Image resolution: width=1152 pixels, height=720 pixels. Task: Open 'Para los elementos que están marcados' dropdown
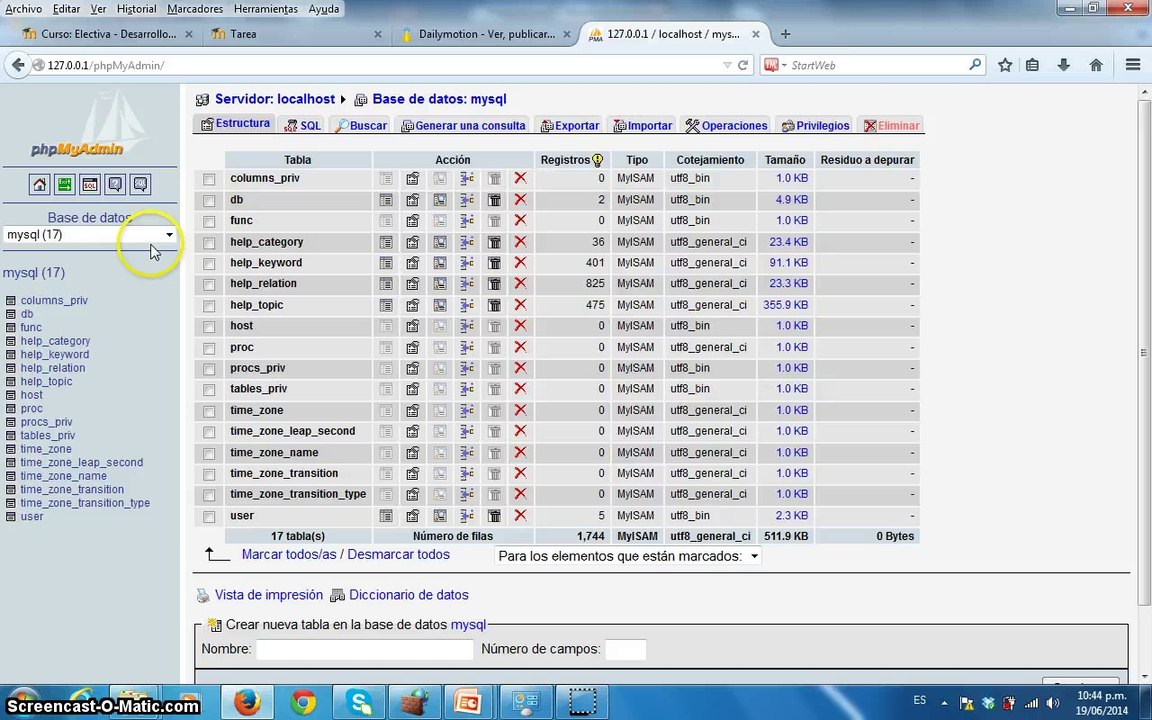click(628, 556)
